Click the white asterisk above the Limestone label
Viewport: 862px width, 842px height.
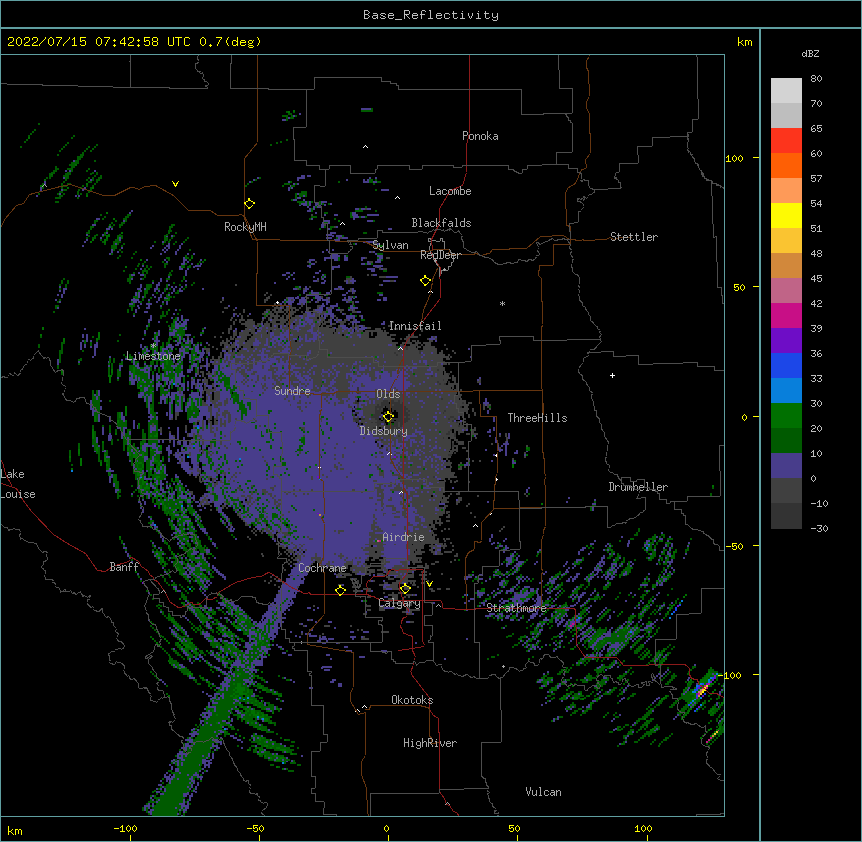pos(153,346)
